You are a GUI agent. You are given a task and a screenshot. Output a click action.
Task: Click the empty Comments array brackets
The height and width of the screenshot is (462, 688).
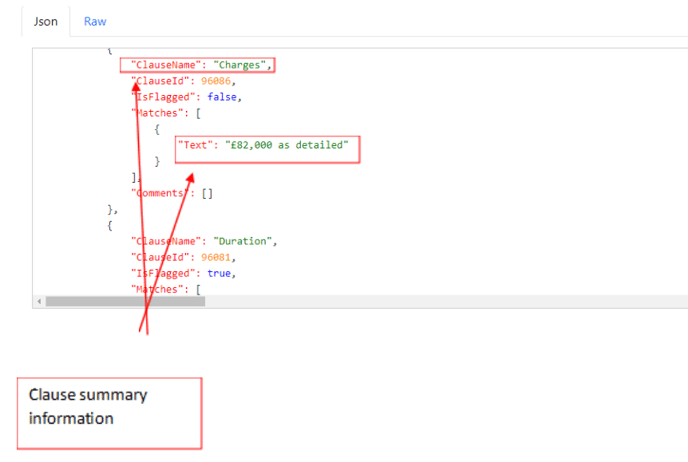(x=207, y=193)
